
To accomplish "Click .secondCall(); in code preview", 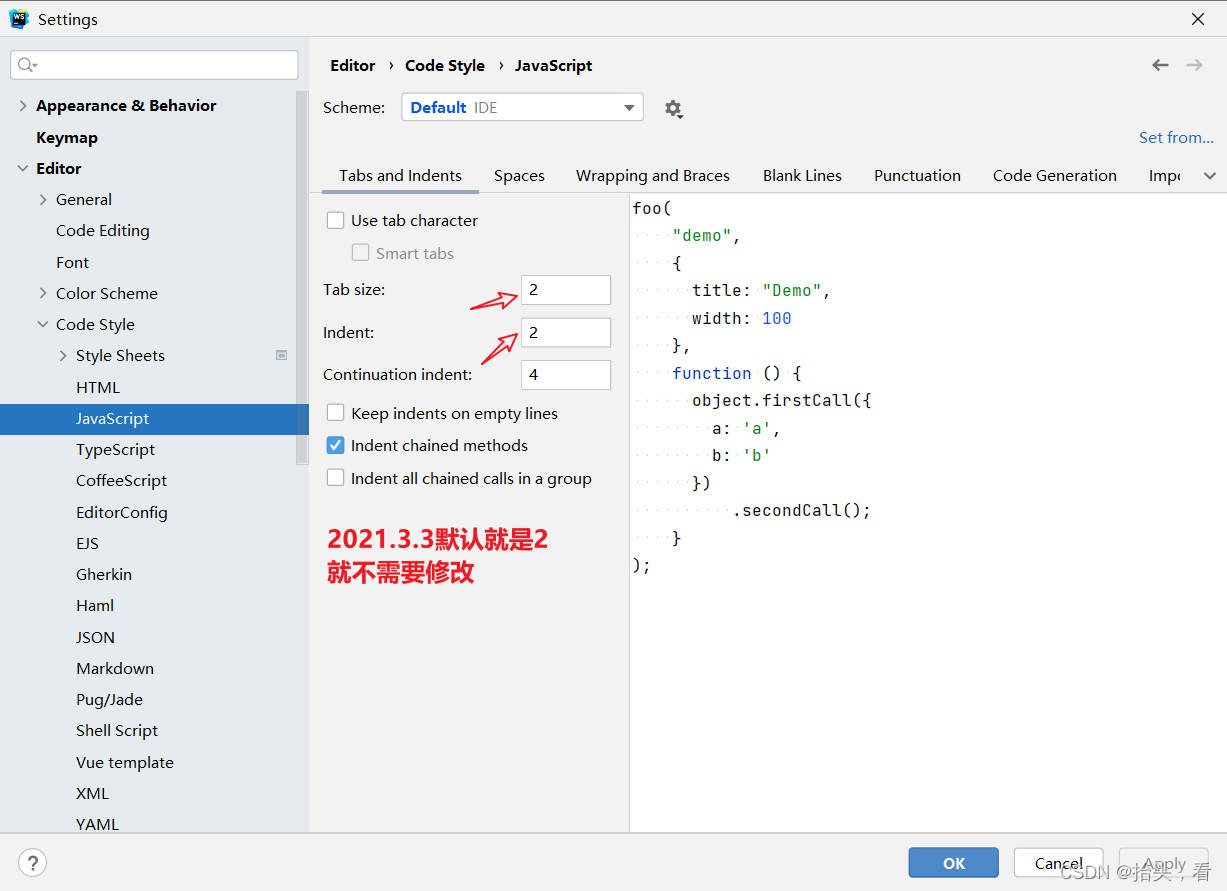I will click(x=802, y=510).
